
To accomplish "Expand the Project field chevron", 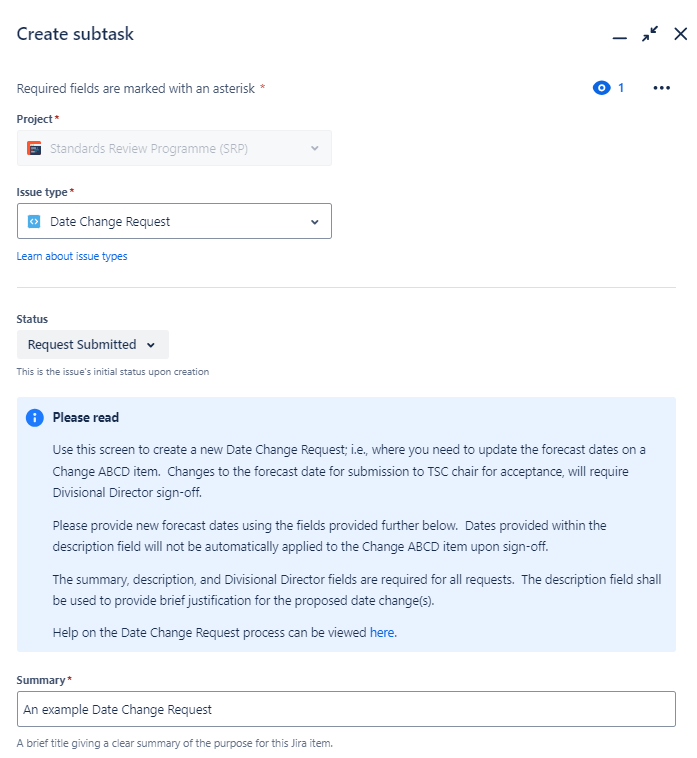I will tap(314, 149).
